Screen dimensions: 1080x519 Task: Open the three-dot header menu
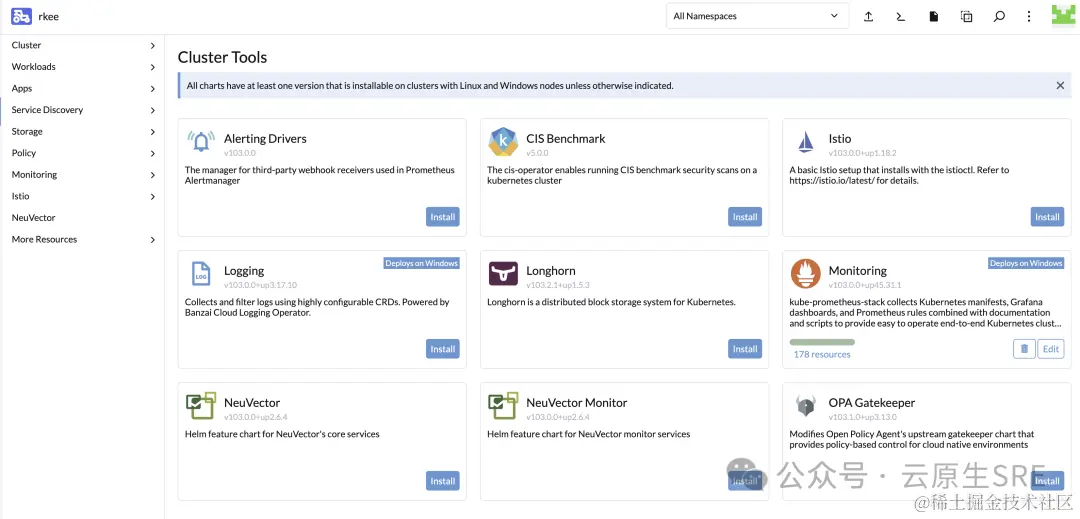click(x=1029, y=17)
